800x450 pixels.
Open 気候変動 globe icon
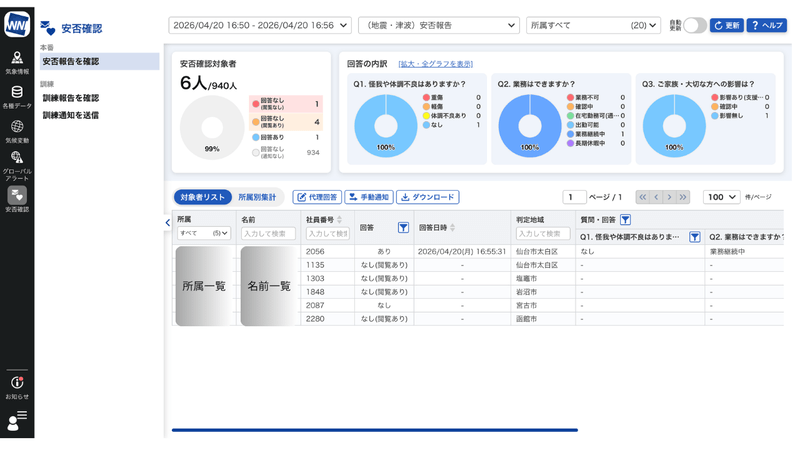coord(17,131)
